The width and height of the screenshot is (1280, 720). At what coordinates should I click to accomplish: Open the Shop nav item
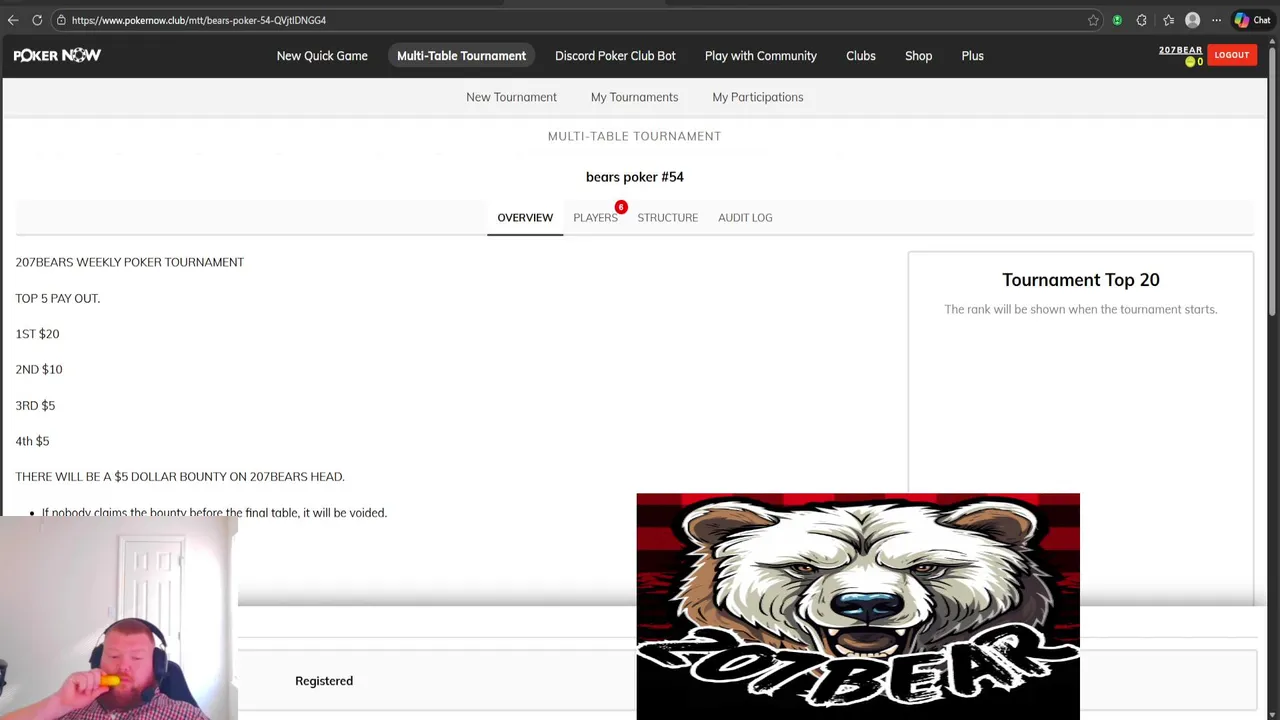918,56
